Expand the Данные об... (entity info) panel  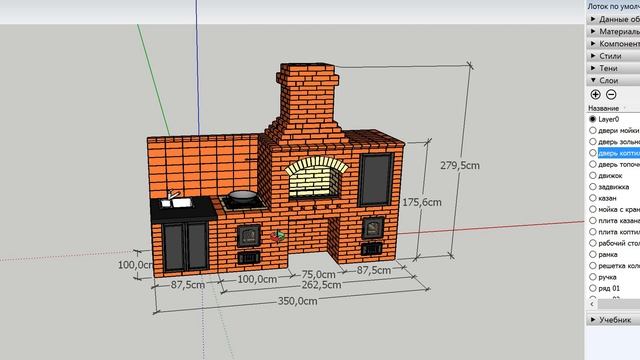tap(613, 19)
